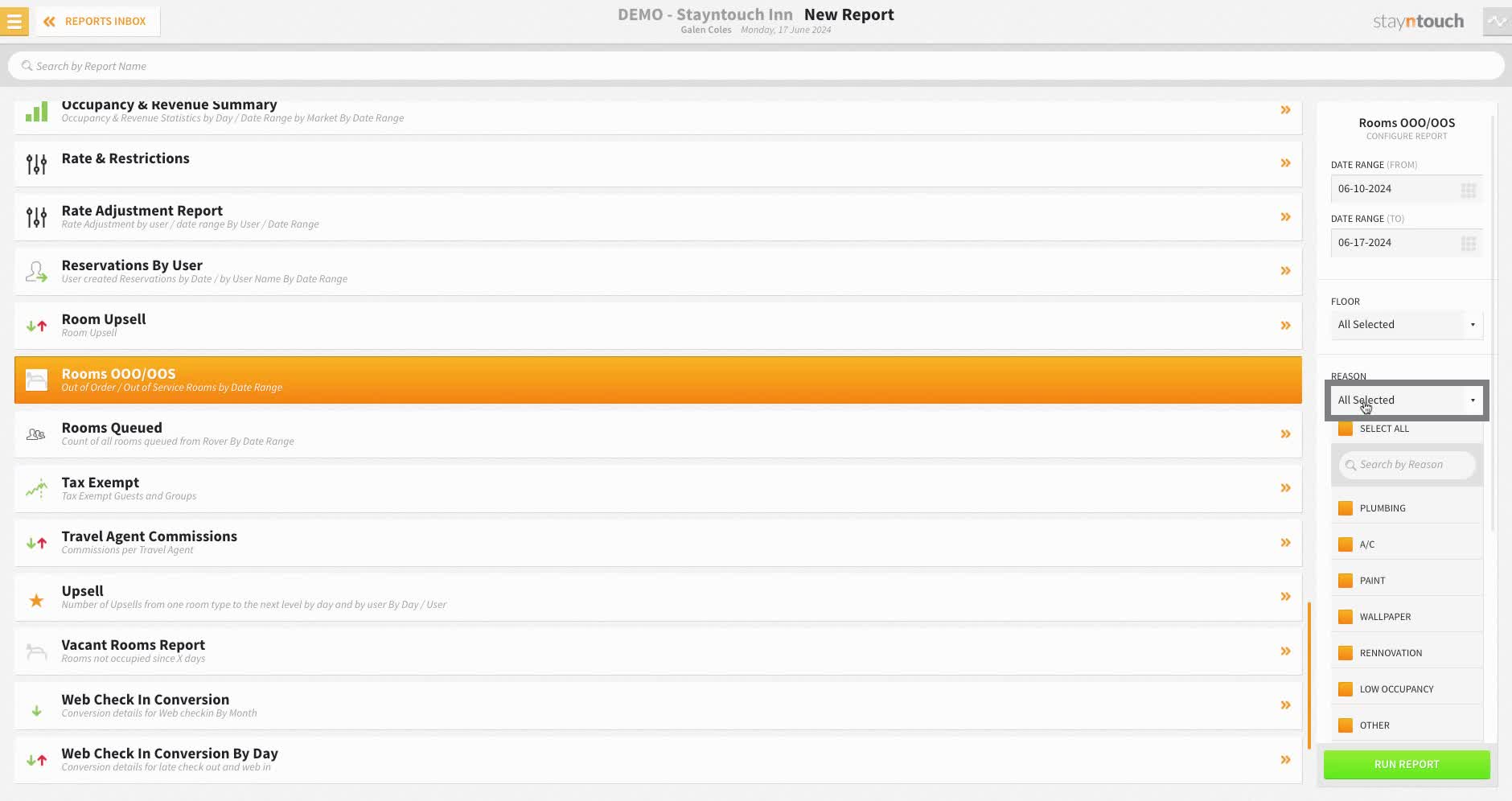
Task: Open the Upsell report title
Action: [83, 591]
